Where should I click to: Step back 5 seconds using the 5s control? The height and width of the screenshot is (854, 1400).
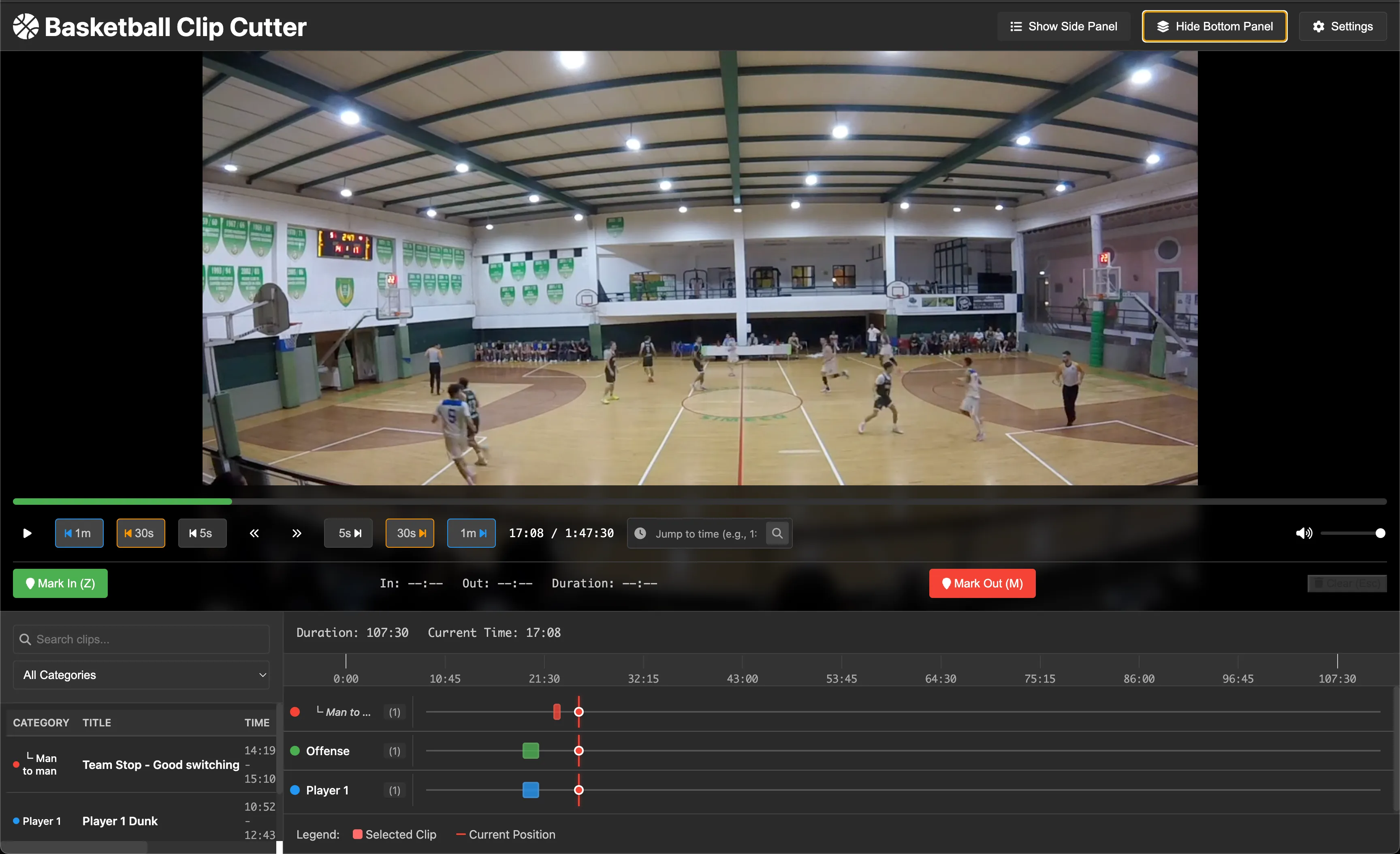click(202, 533)
